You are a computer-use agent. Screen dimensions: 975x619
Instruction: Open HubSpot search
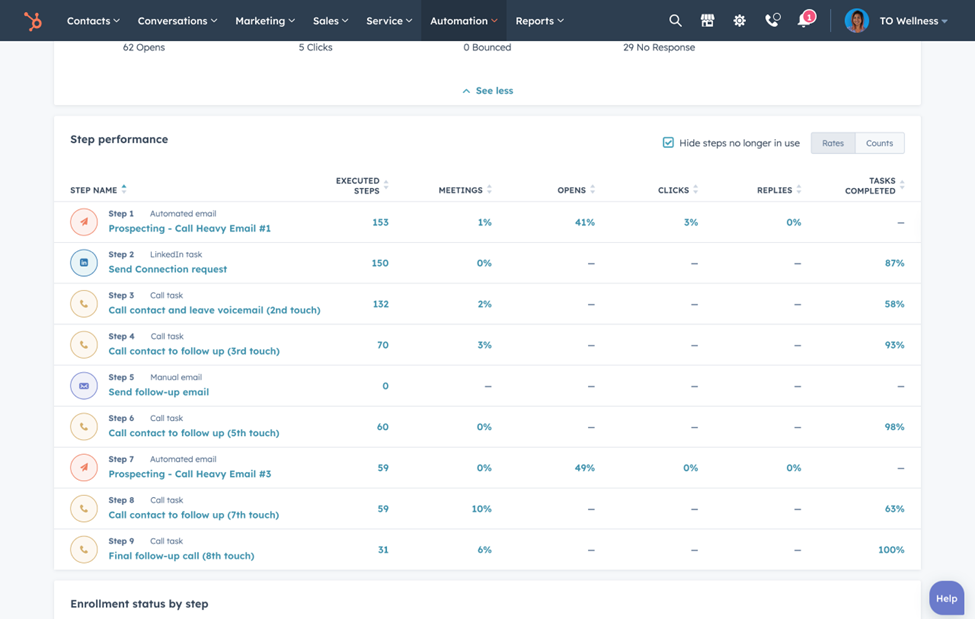coord(675,20)
